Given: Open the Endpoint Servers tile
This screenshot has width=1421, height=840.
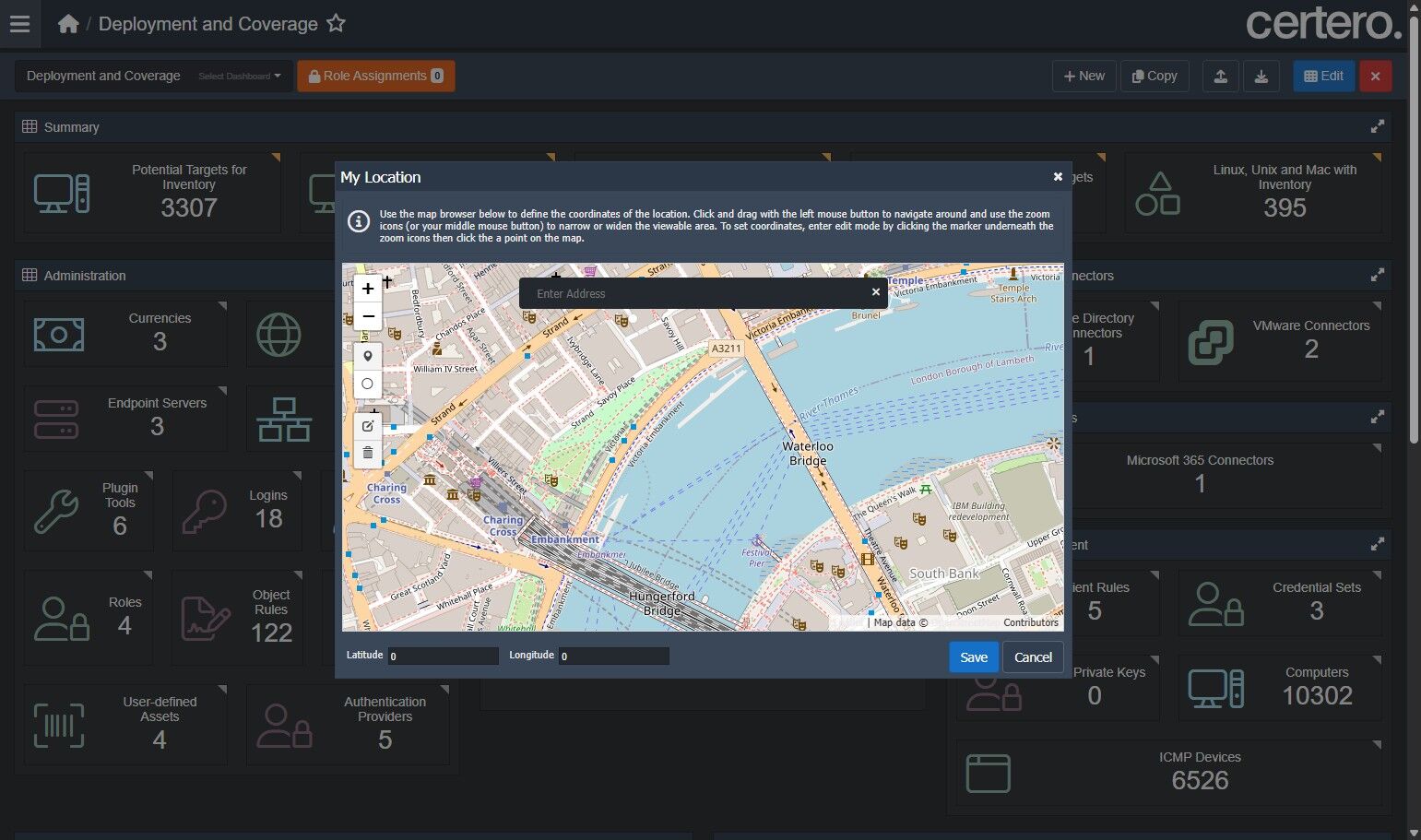Looking at the screenshot, I should (125, 418).
